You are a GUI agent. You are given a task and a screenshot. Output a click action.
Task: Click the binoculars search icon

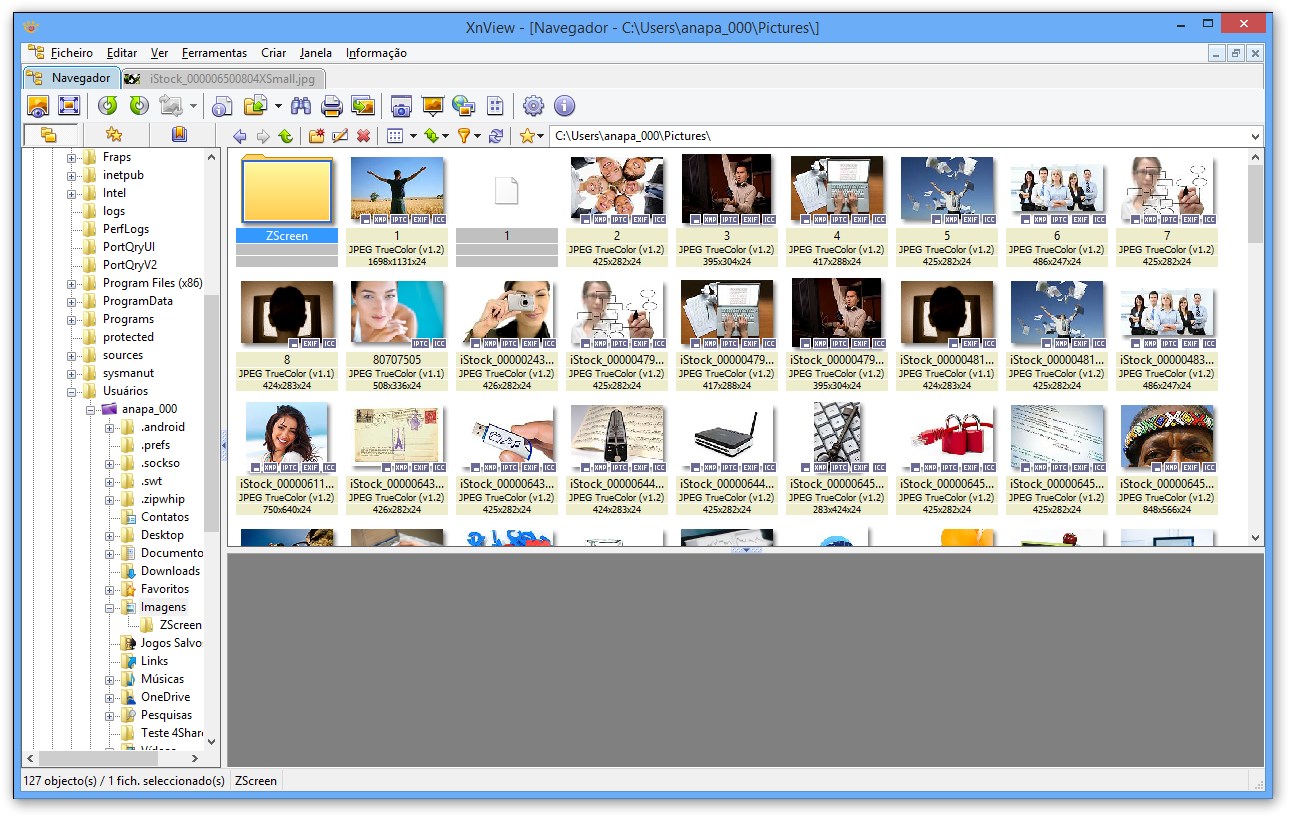coord(301,106)
